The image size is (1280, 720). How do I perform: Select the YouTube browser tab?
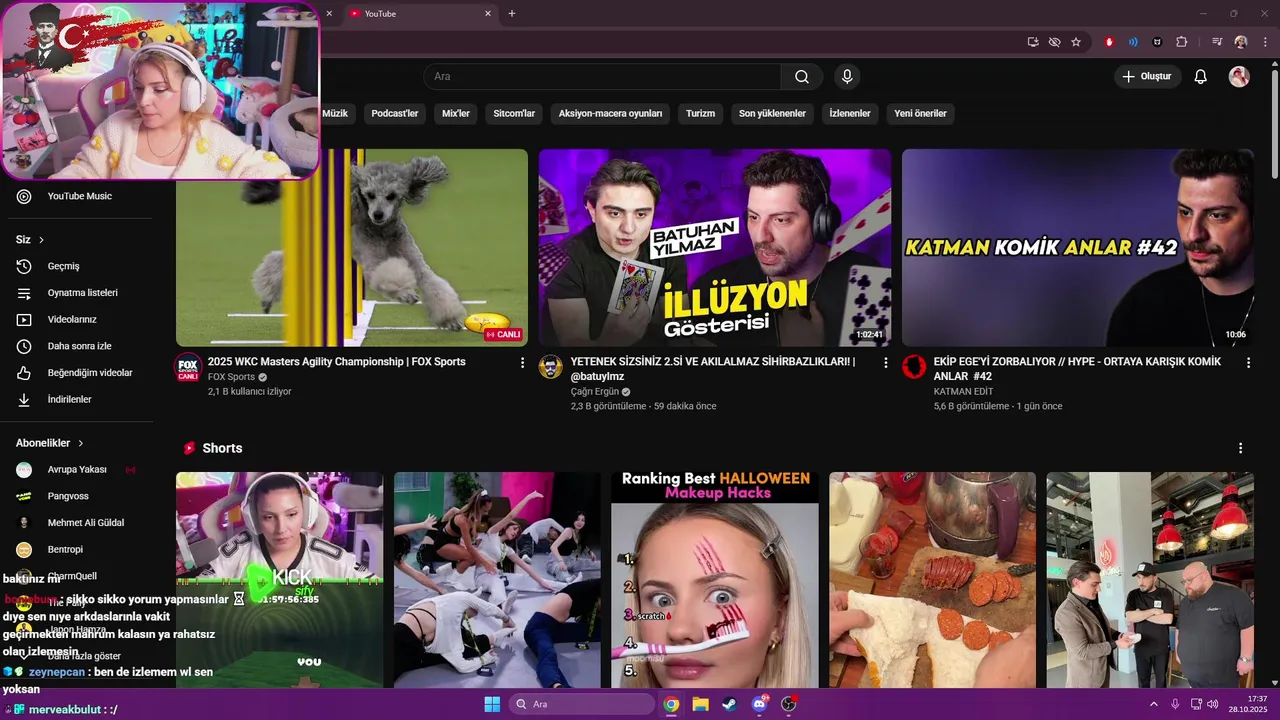[420, 14]
